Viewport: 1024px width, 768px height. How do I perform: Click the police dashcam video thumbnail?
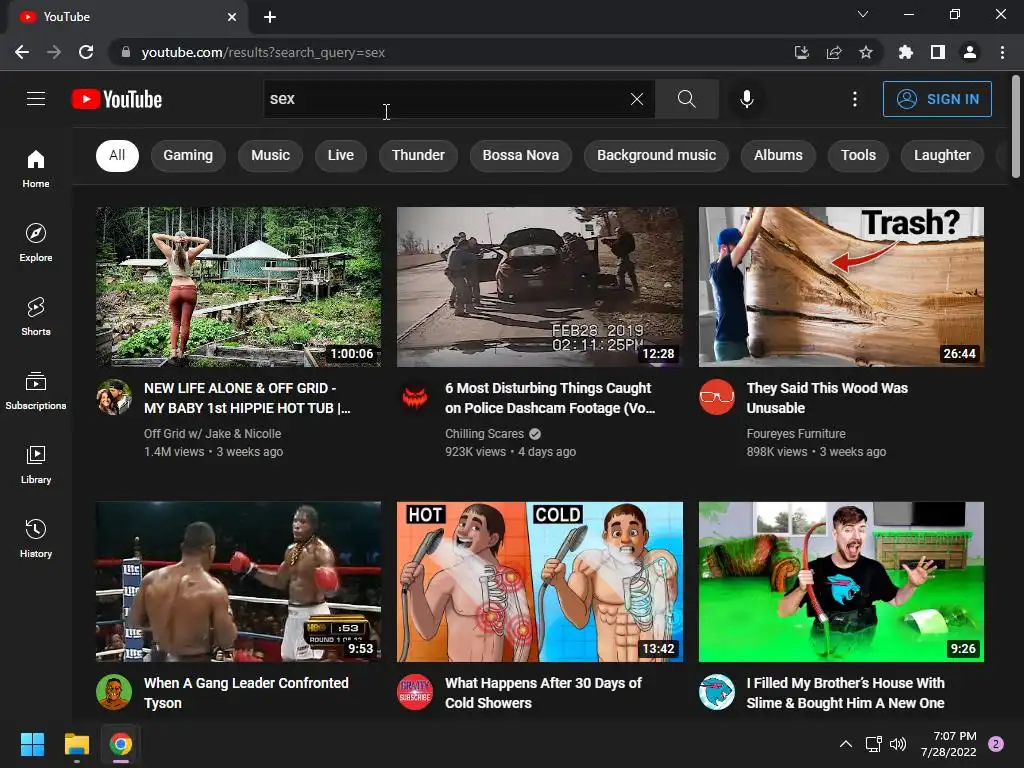pos(540,287)
